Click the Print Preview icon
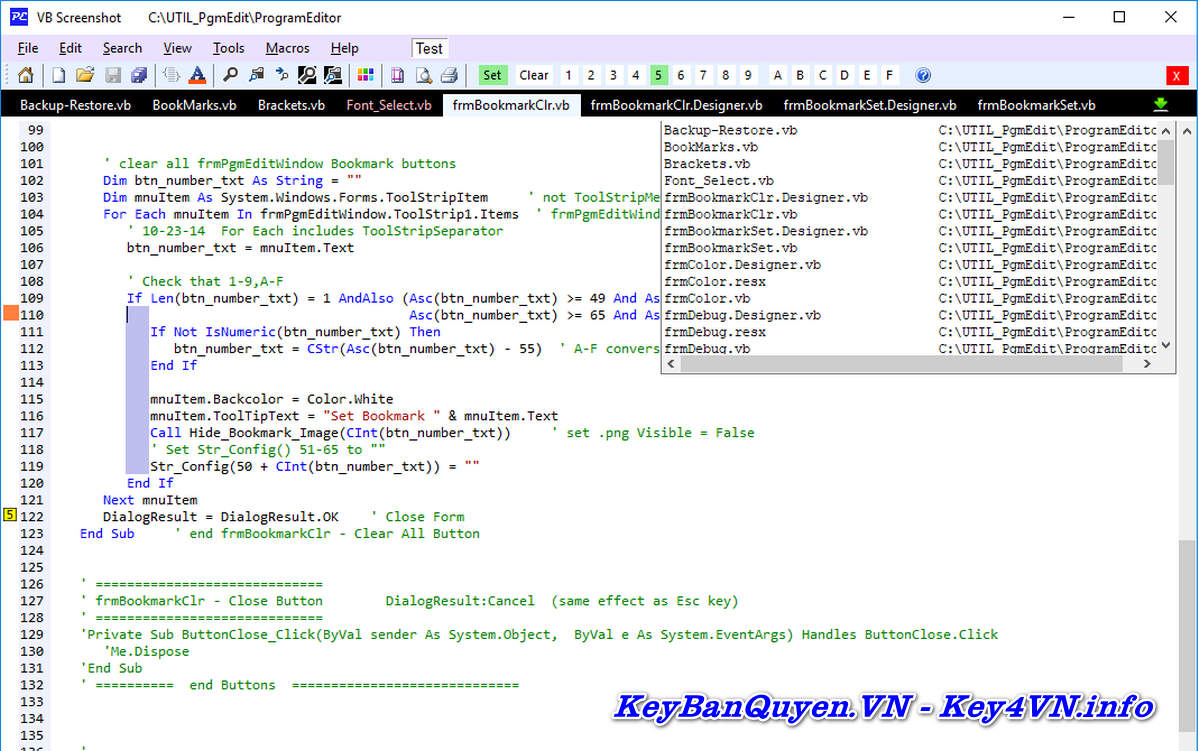This screenshot has width=1200, height=751. (424, 75)
